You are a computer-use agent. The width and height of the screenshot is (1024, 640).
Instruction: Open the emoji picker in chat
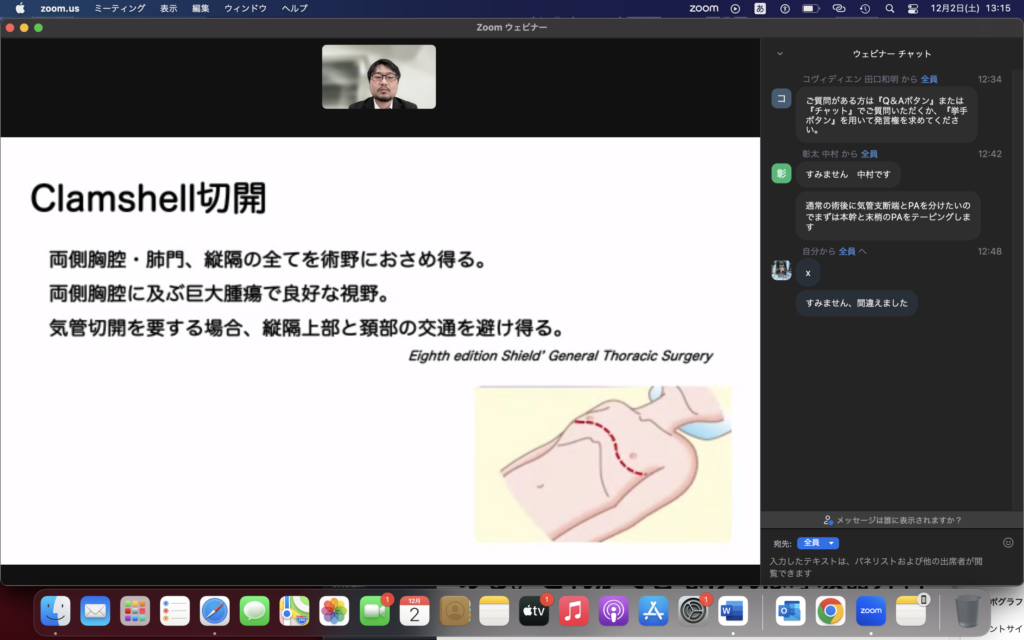click(1008, 542)
